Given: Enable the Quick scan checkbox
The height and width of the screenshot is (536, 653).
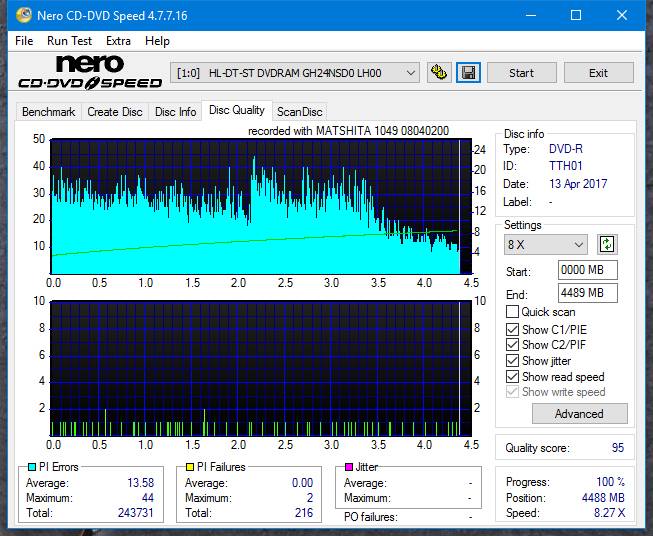Looking at the screenshot, I should tap(513, 312).
